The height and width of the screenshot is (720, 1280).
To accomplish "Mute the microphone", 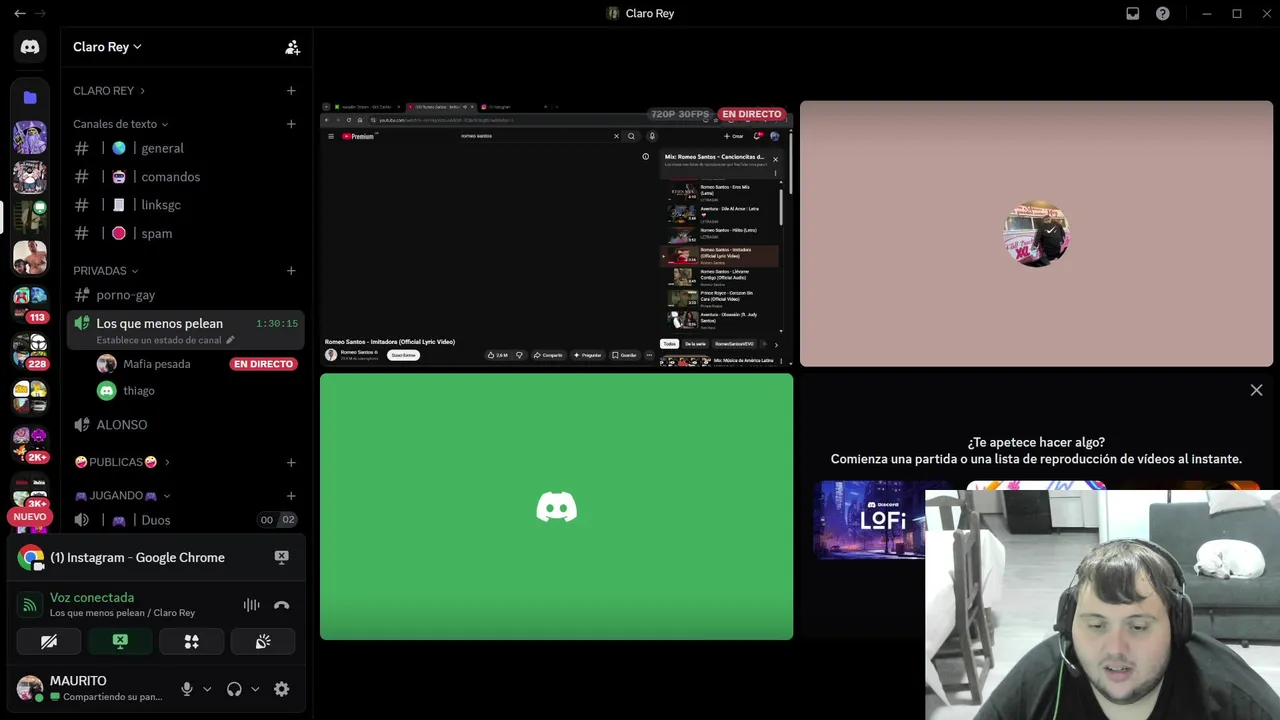I will [x=186, y=689].
